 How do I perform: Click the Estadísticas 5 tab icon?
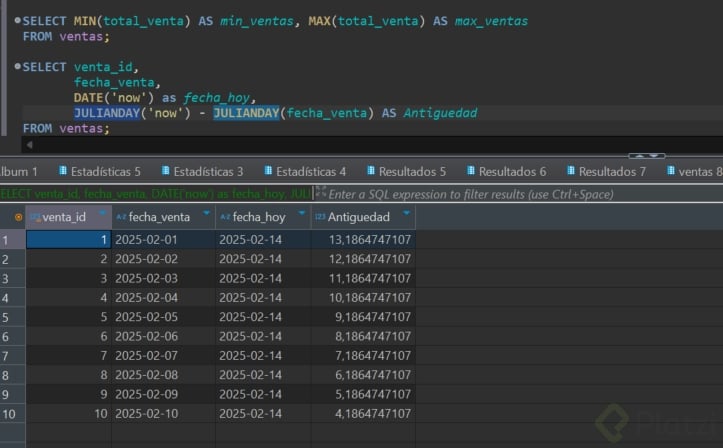tap(63, 171)
